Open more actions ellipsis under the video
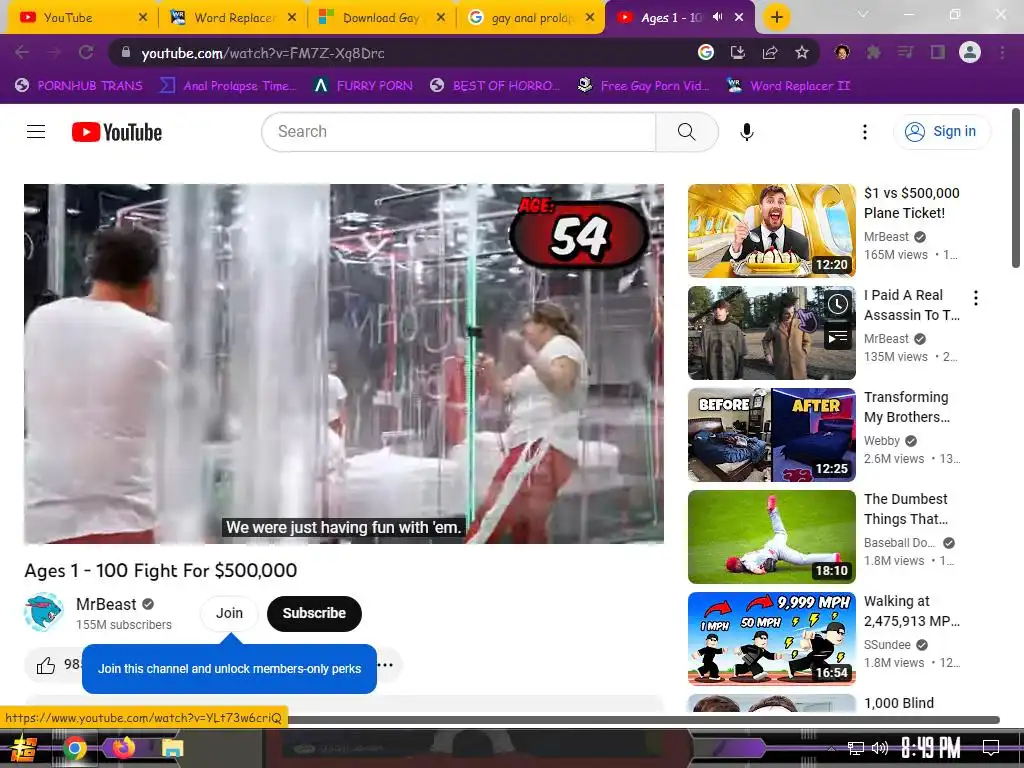Viewport: 1024px width, 768px height. coord(386,665)
